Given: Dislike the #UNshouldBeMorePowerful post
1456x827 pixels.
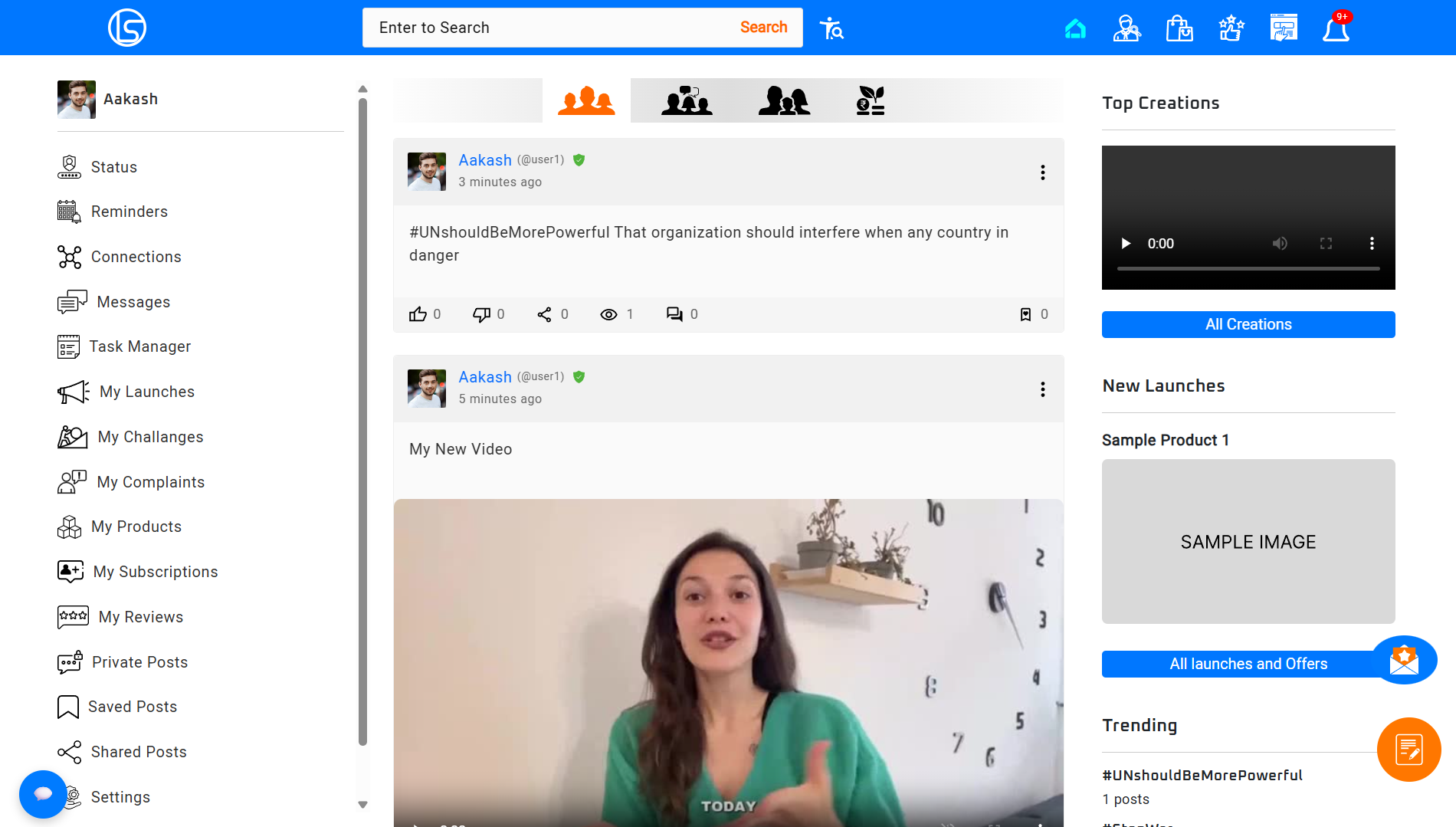Looking at the screenshot, I should click(x=481, y=314).
